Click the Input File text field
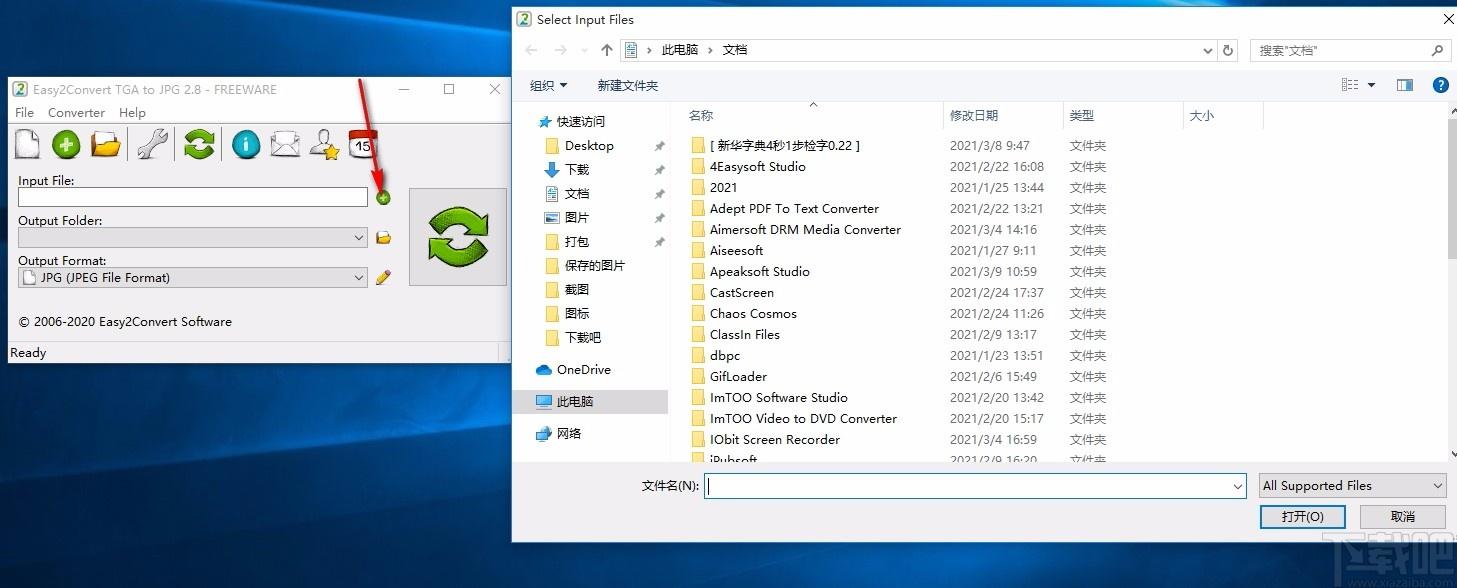The width and height of the screenshot is (1457, 588). [193, 198]
